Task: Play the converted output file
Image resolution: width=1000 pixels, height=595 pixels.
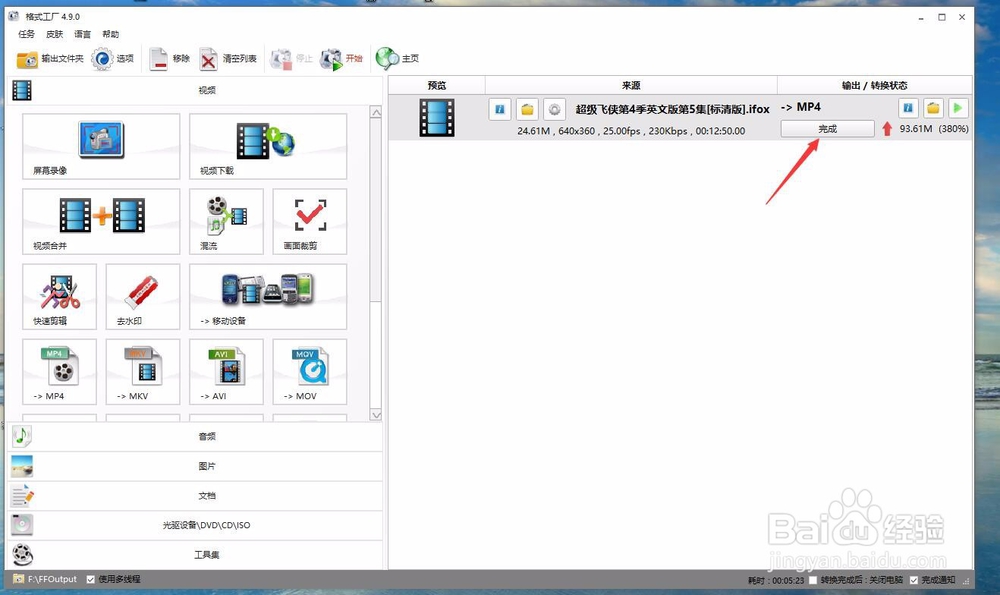Action: tap(958, 108)
